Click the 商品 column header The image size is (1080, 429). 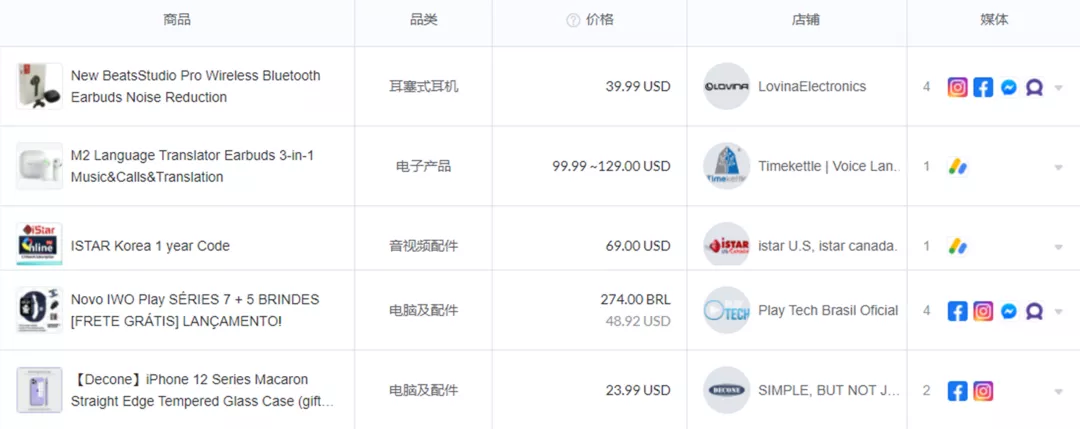tap(177, 20)
